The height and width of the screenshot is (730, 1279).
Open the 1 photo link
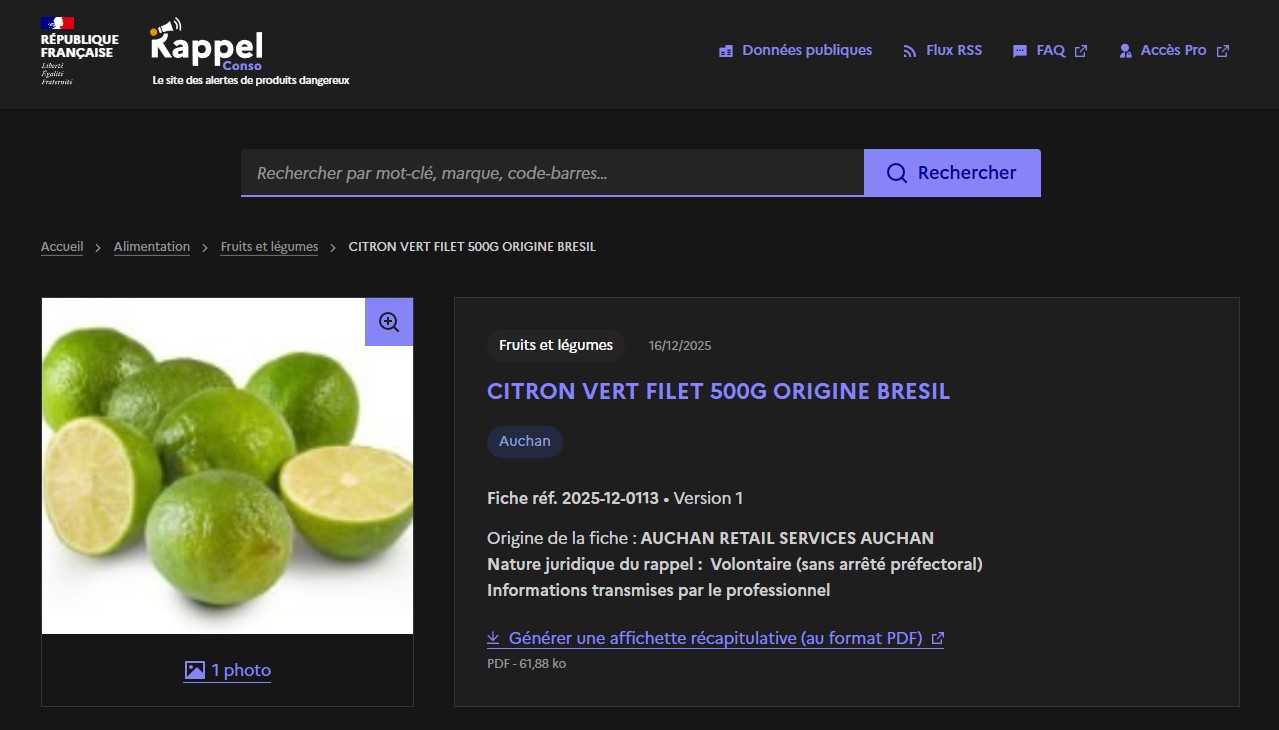[x=241, y=670]
